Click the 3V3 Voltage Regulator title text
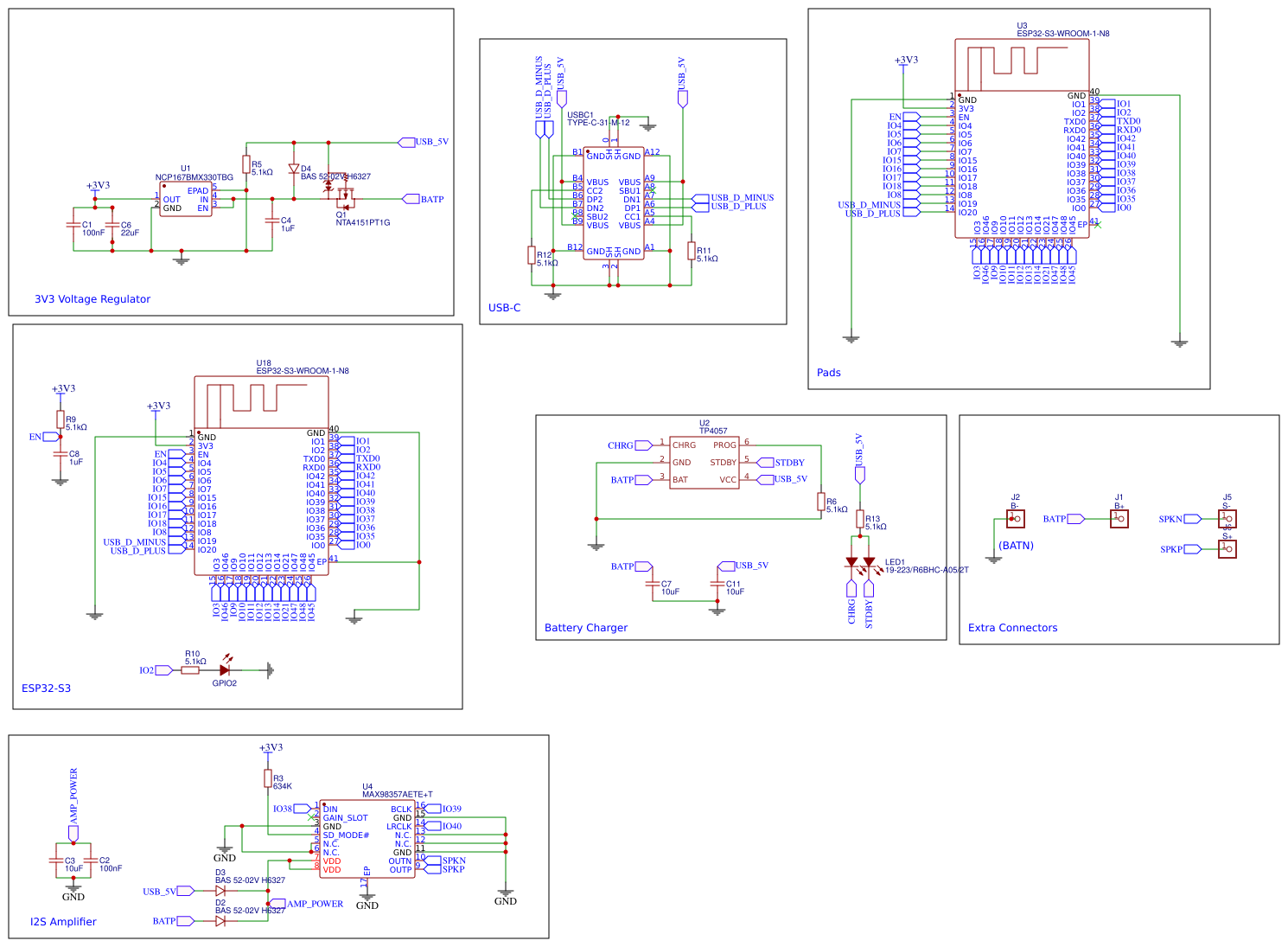1288x947 pixels. tap(92, 299)
